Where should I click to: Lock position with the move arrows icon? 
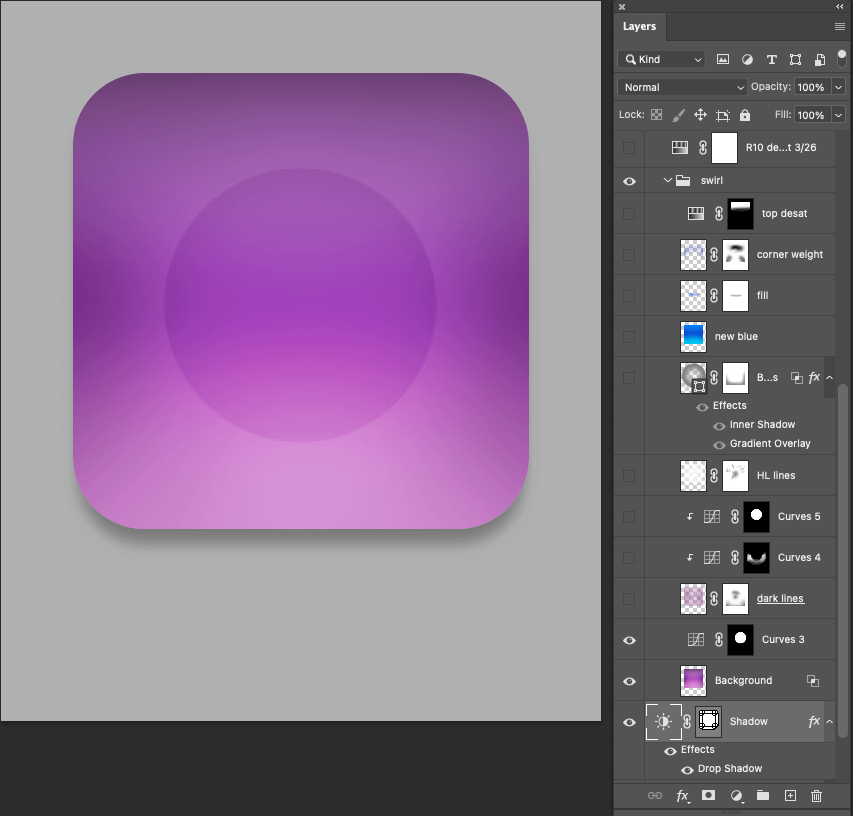click(x=700, y=116)
